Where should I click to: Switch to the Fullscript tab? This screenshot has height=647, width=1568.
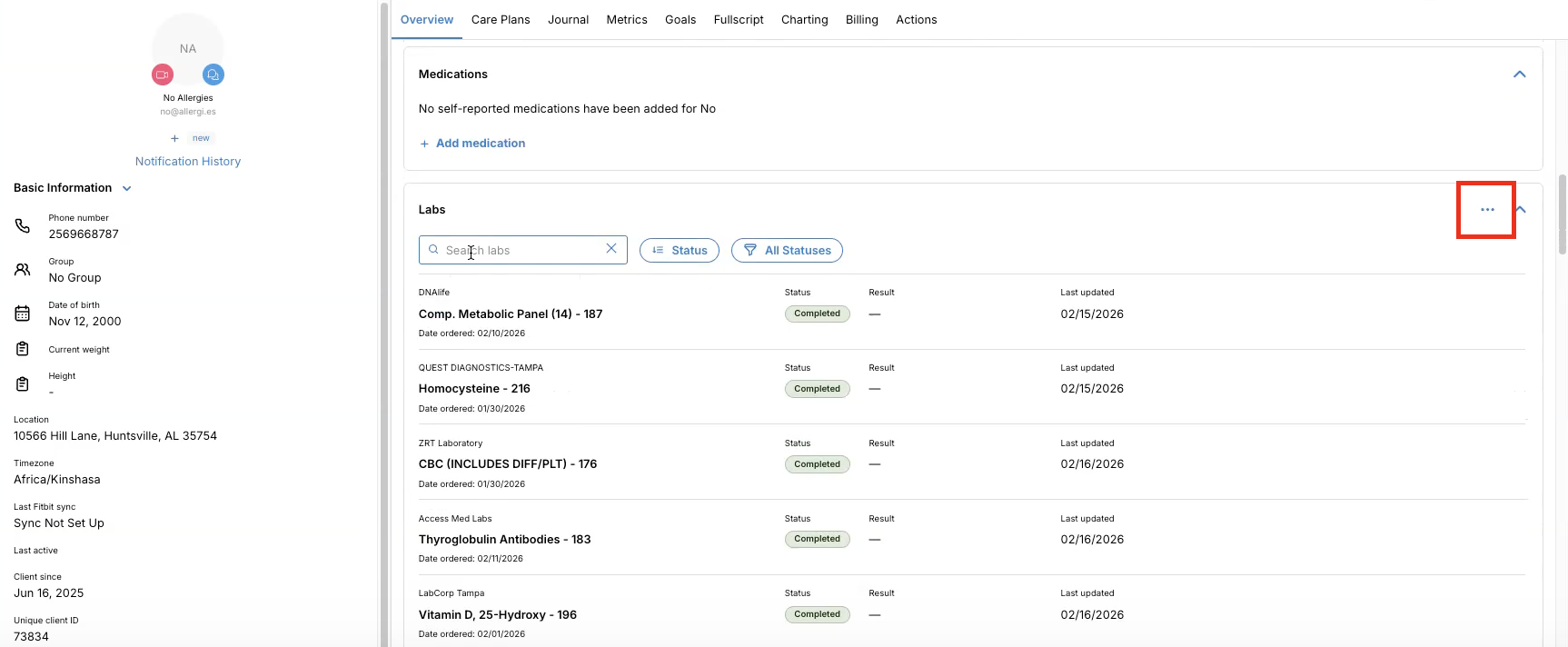(739, 19)
